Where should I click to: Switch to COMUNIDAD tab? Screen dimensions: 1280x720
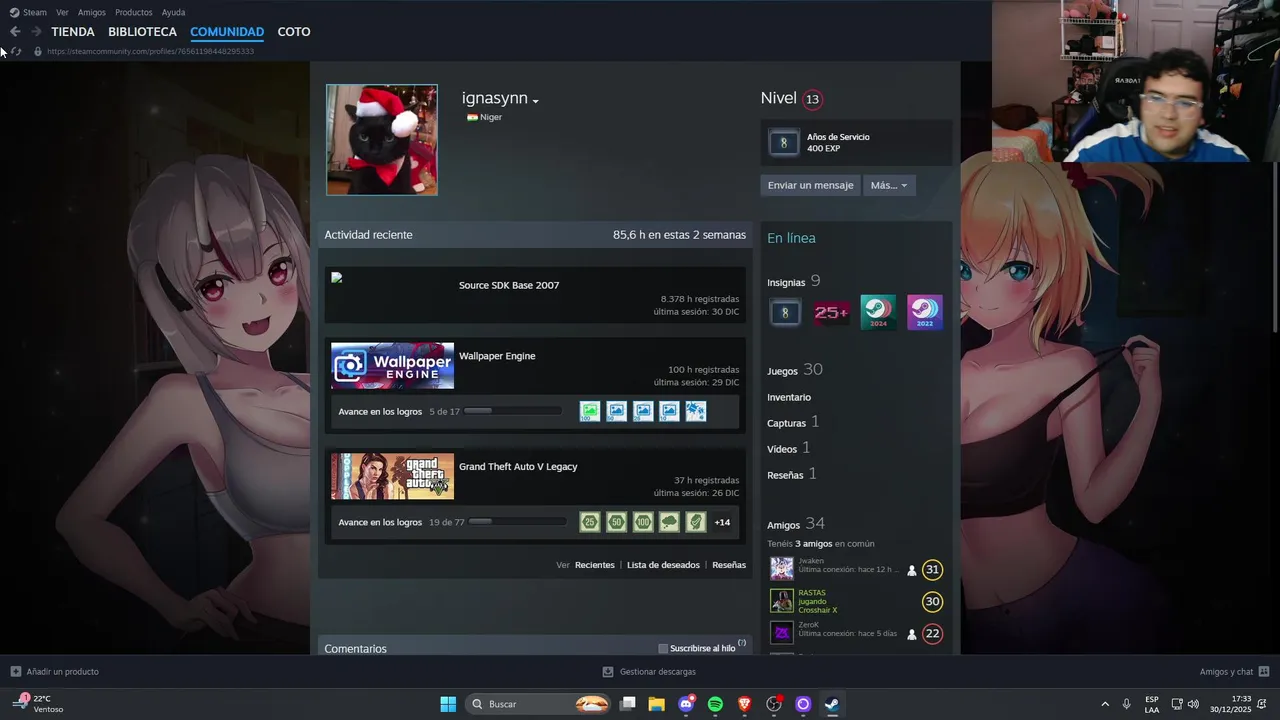227,32
